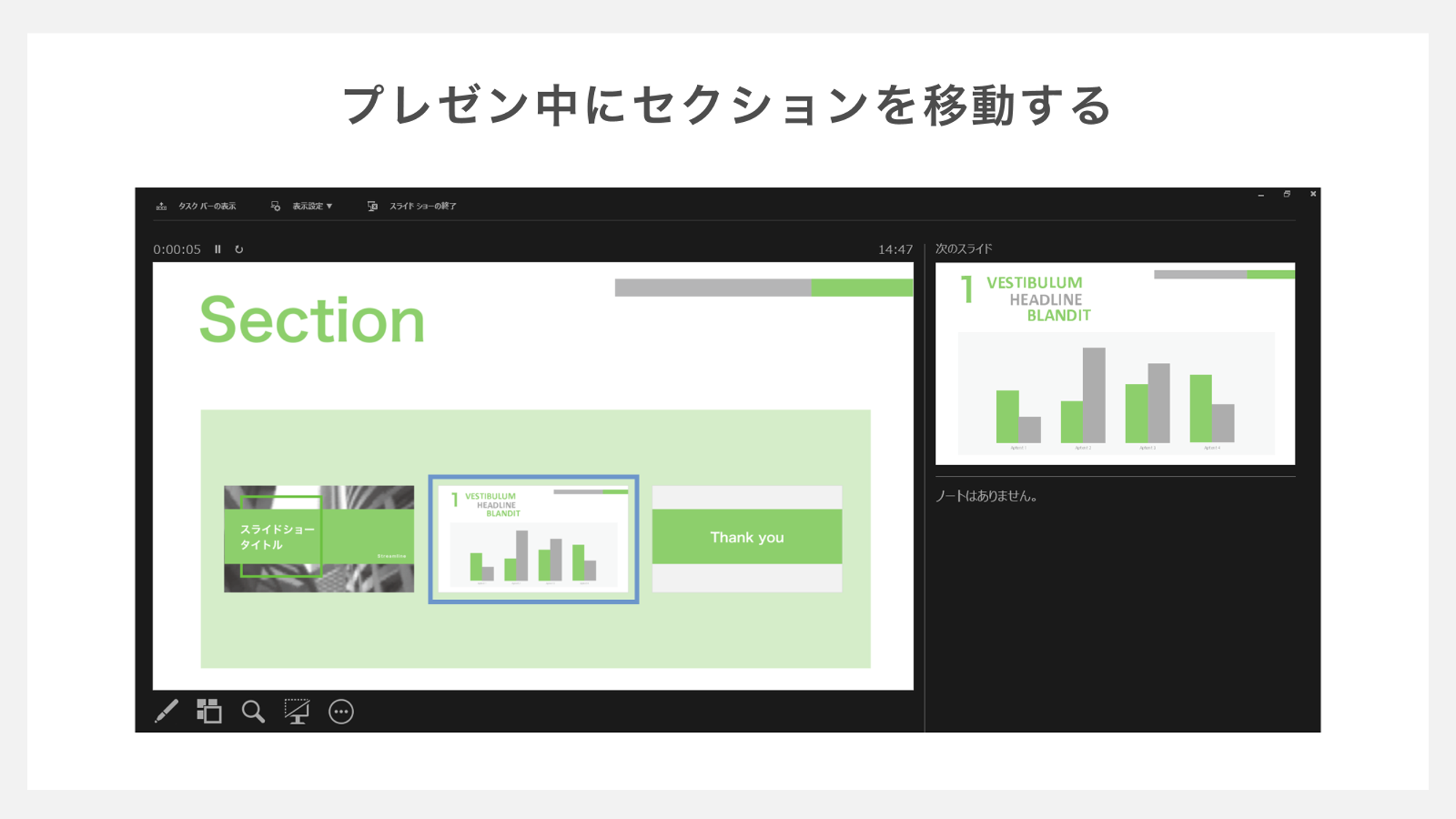Click the zoom/magnifier tool icon
Screen dimensions: 1456x819
(x=253, y=711)
